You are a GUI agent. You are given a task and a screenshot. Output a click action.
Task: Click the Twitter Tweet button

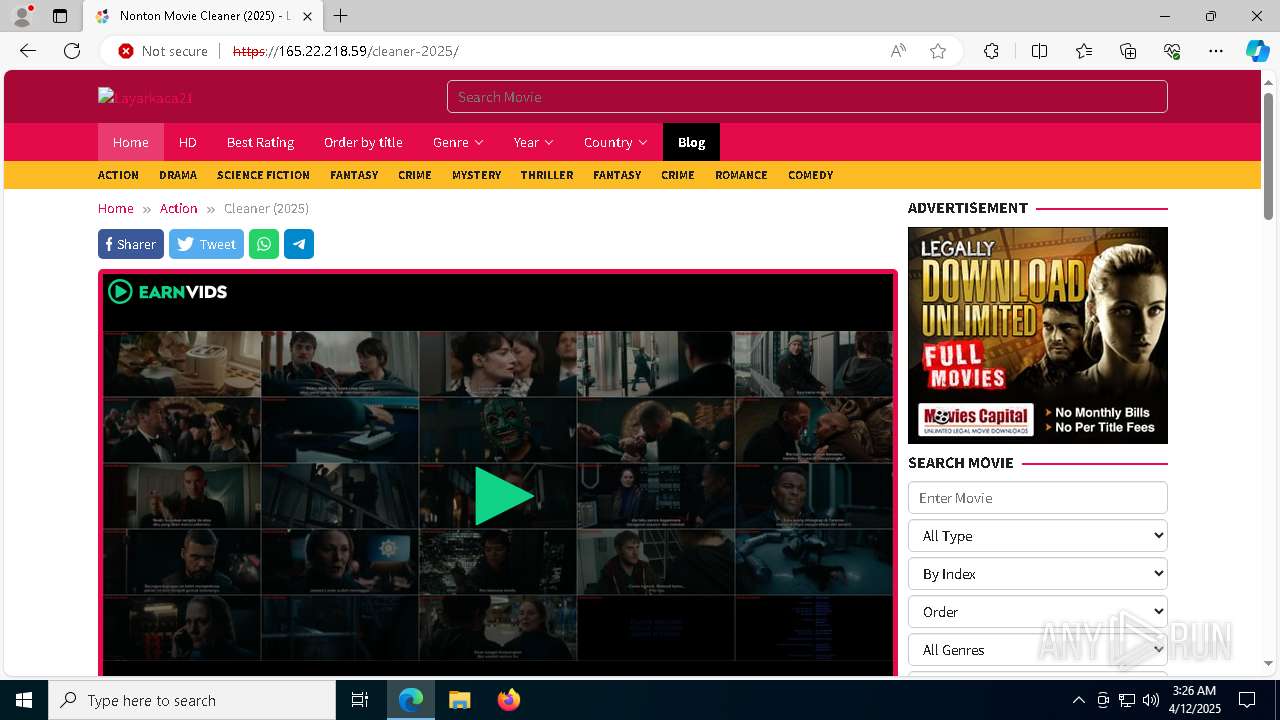[x=206, y=244]
